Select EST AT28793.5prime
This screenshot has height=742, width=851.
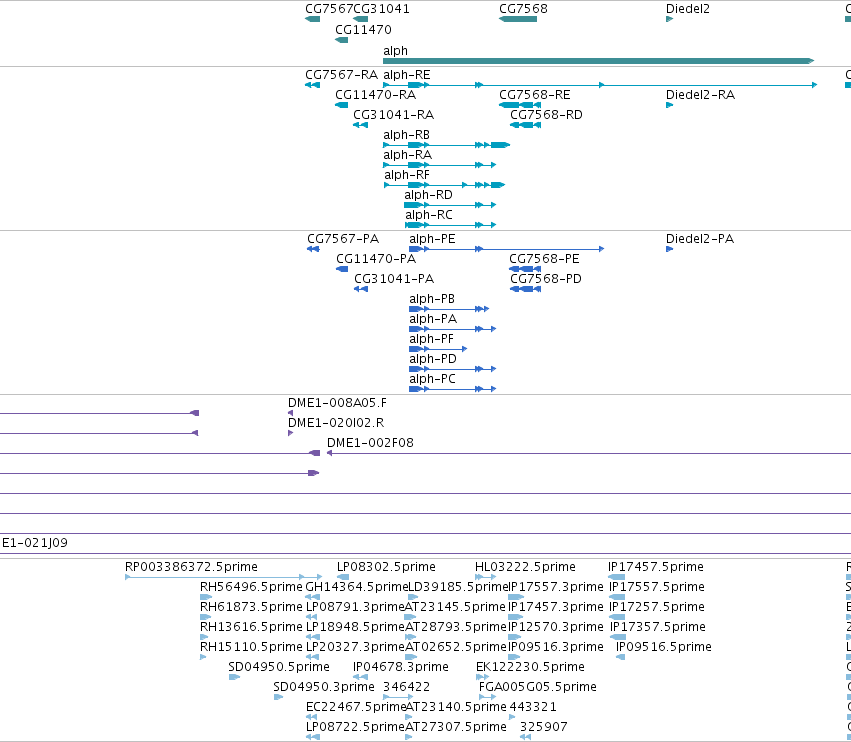[410, 637]
